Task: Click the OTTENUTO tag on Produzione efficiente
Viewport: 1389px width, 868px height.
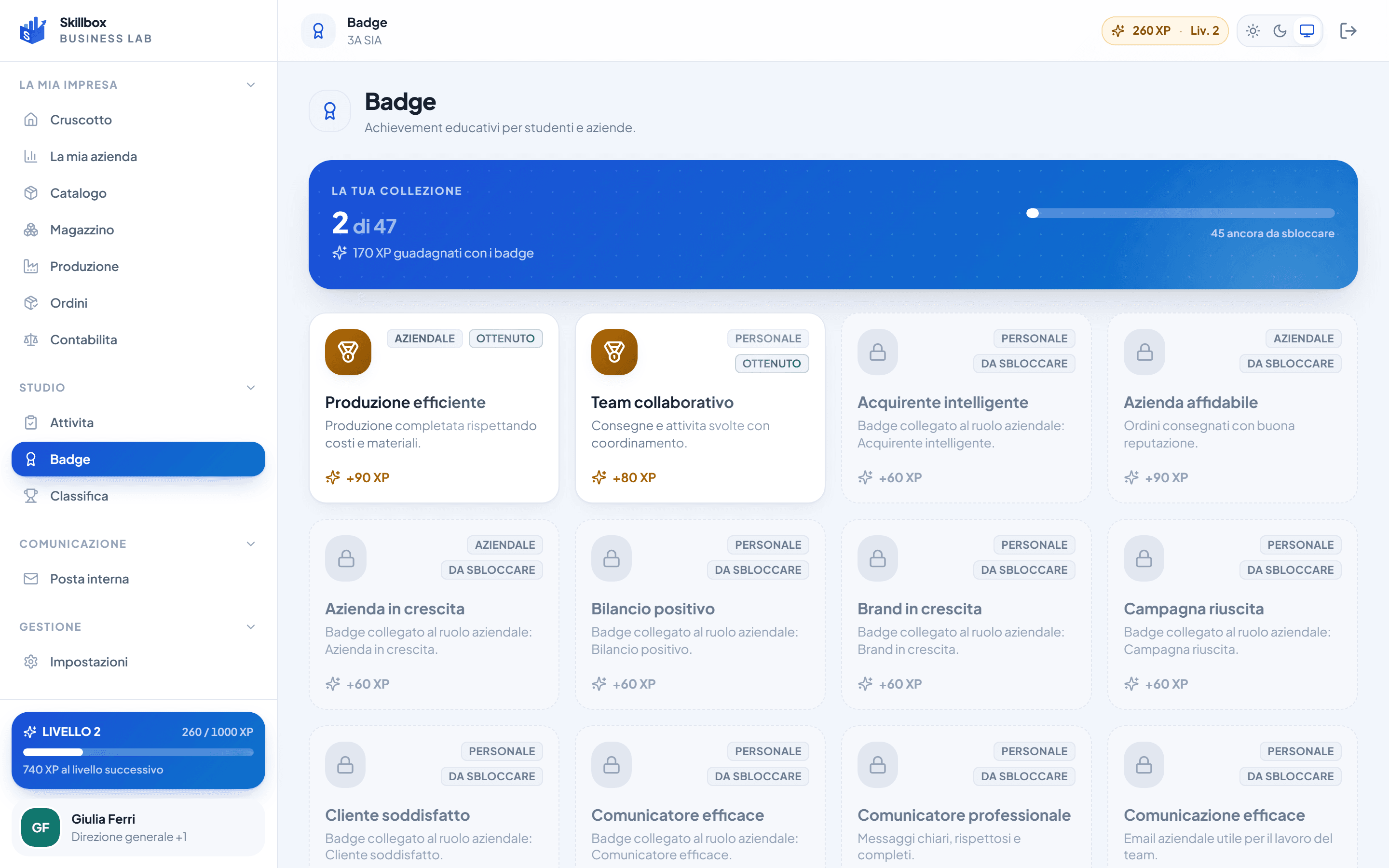Action: pos(505,339)
